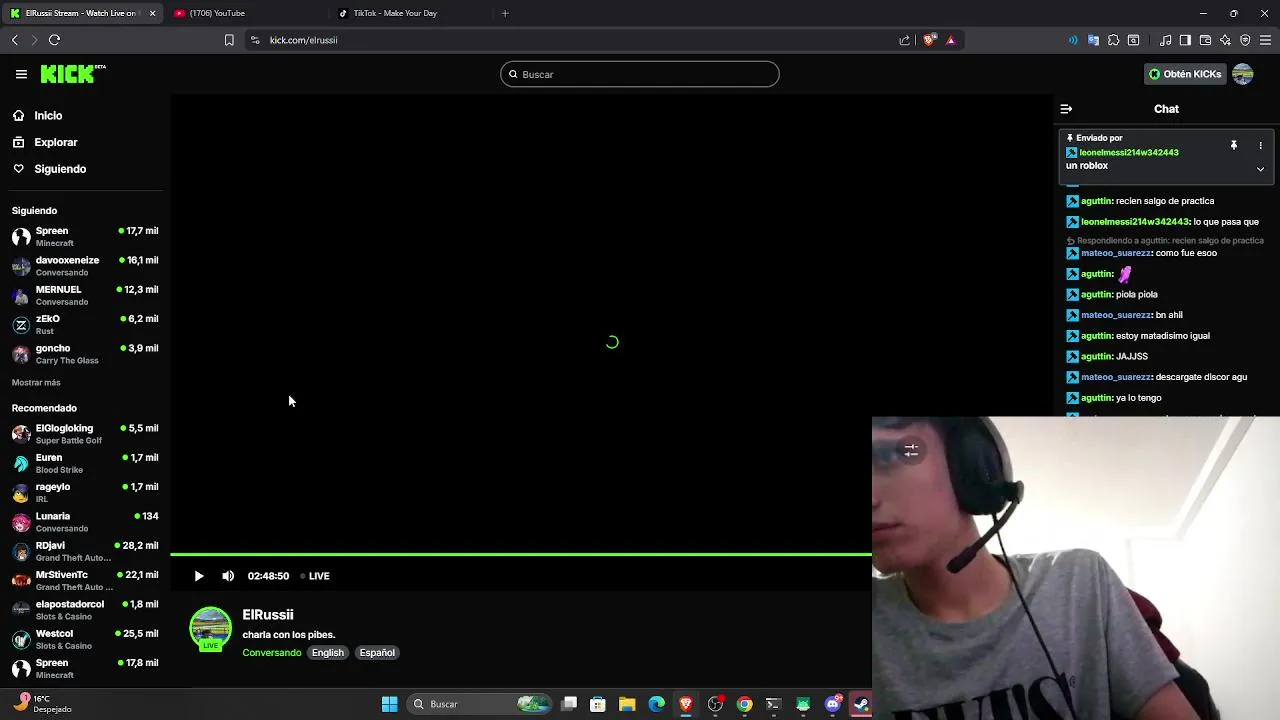Expand followed channels with Mostrar más
This screenshot has height=720, width=1280.
[x=36, y=383]
